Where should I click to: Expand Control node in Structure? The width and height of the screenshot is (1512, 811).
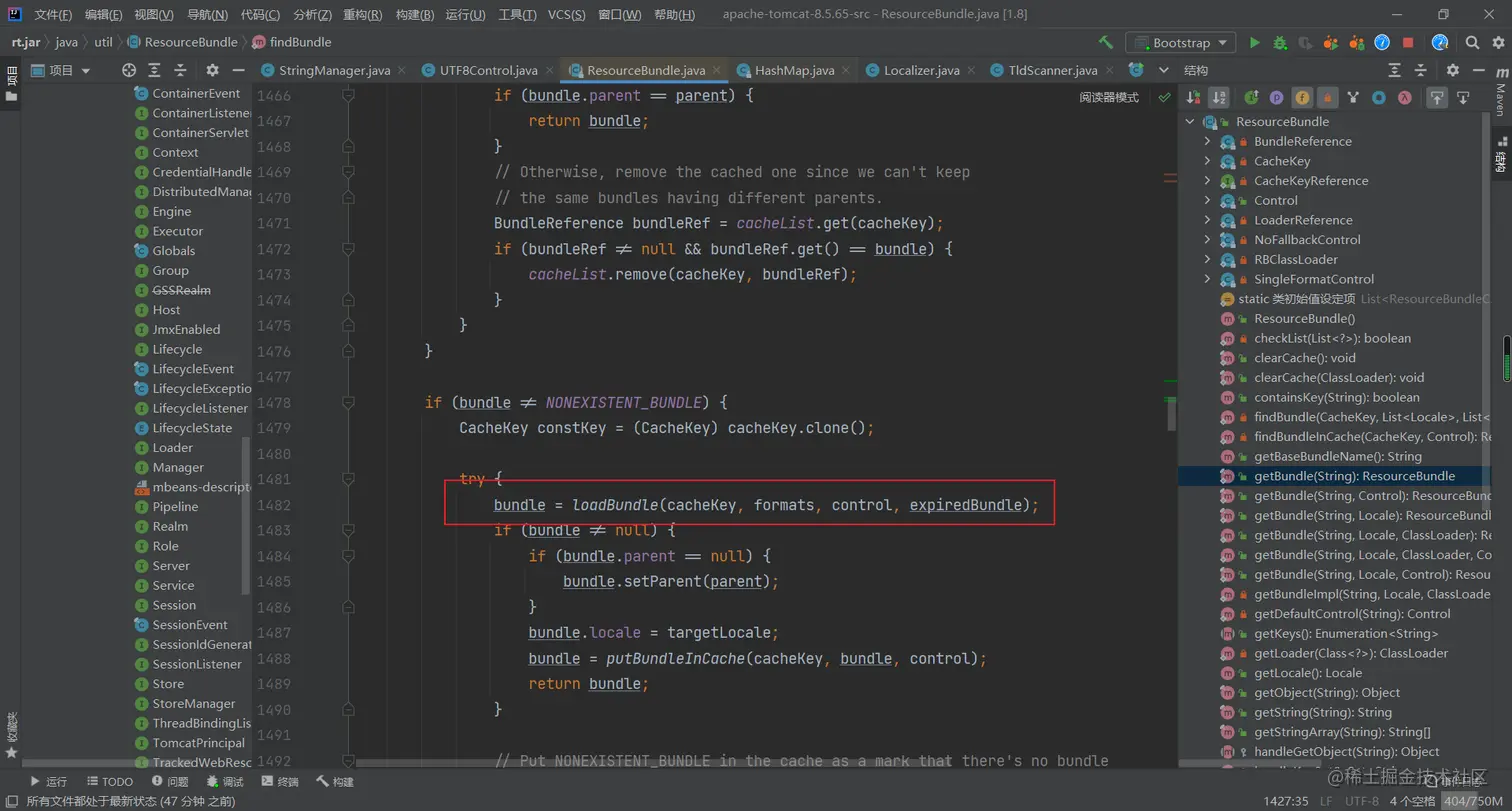coord(1208,200)
